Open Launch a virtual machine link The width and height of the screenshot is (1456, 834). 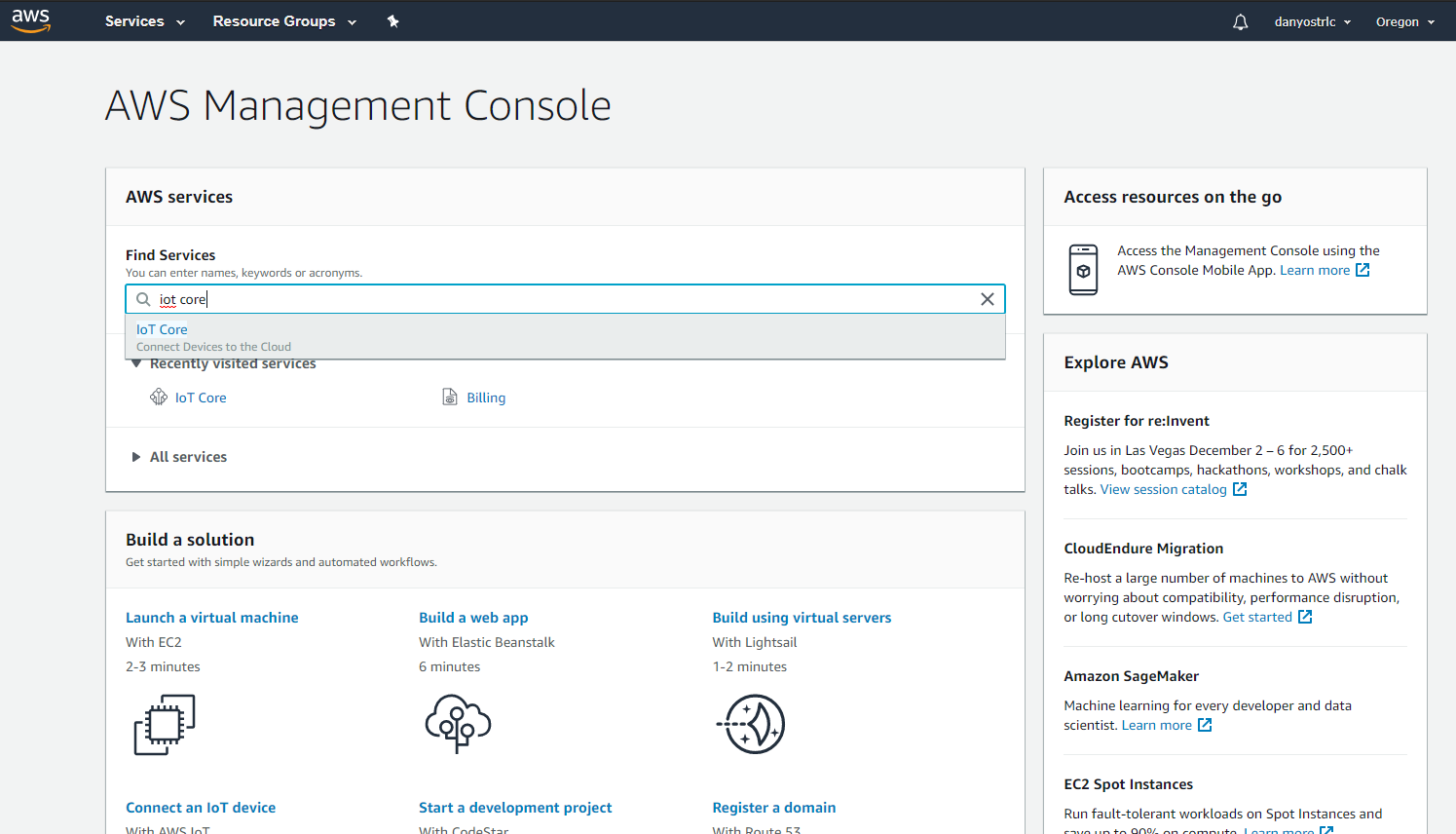click(x=212, y=618)
